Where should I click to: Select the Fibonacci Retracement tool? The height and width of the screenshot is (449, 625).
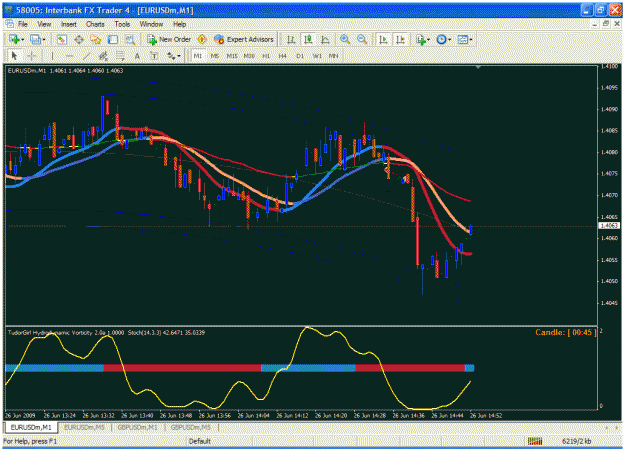[120, 56]
